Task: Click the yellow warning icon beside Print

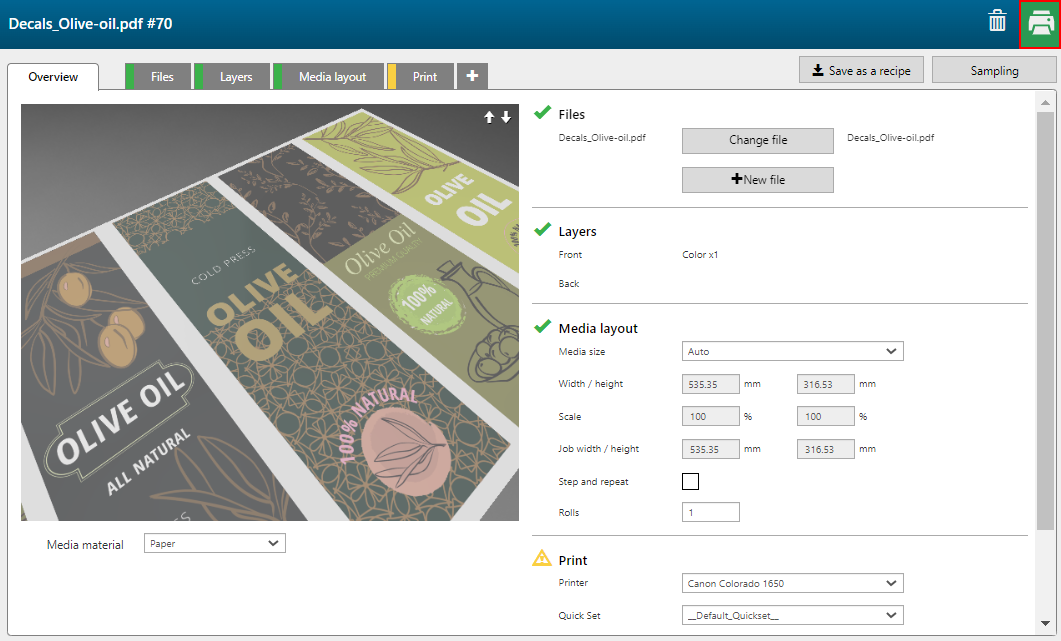Action: pos(542,559)
